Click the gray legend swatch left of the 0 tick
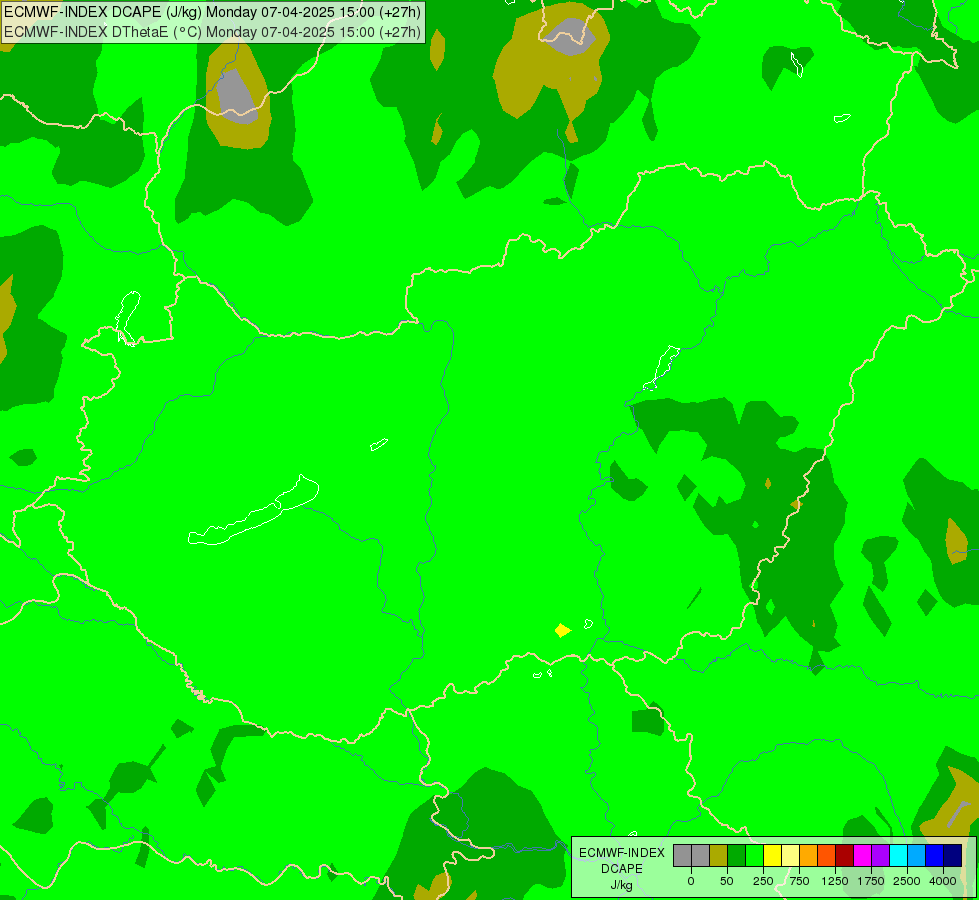Viewport: 979px width, 900px height. click(x=682, y=855)
